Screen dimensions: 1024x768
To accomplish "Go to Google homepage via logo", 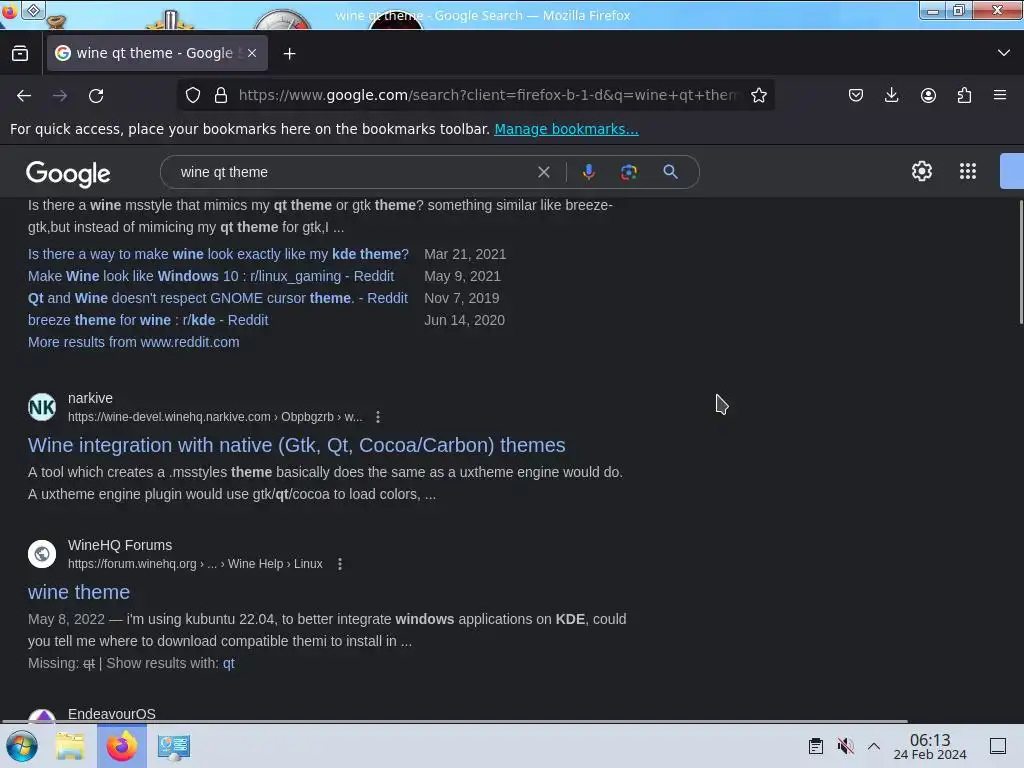I will coord(68,173).
